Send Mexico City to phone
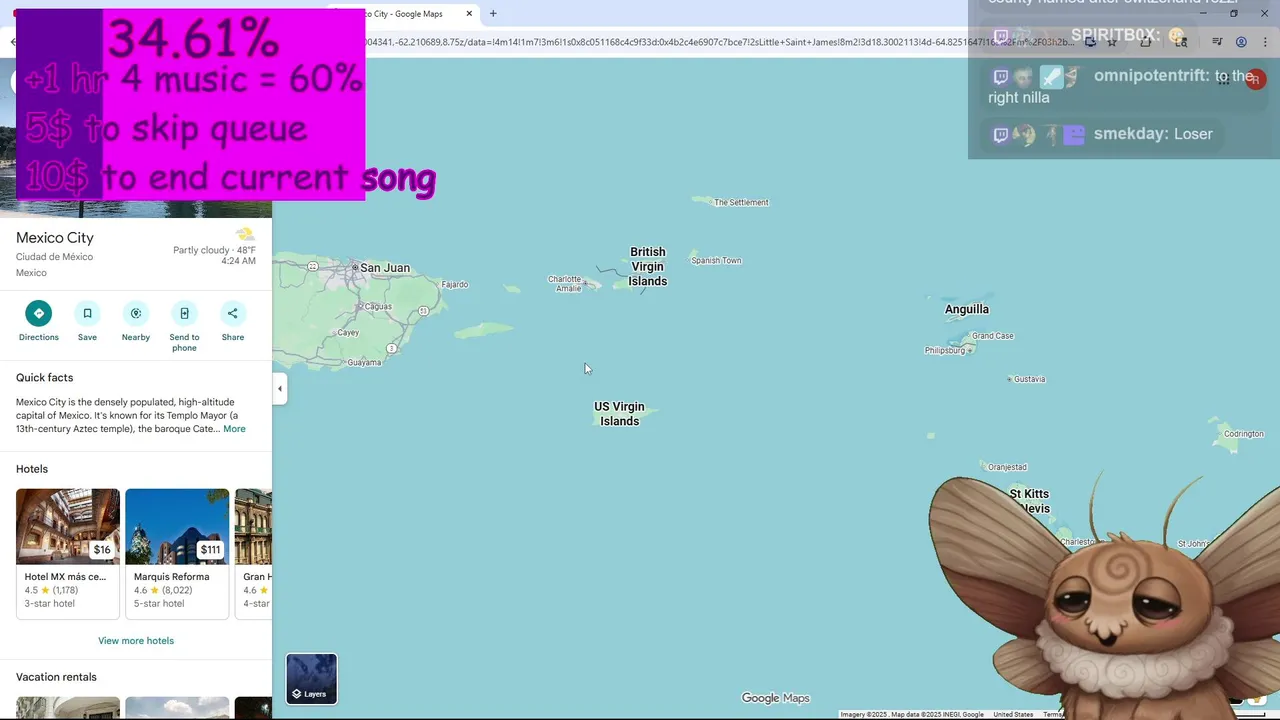The image size is (1280, 720). [x=184, y=326]
